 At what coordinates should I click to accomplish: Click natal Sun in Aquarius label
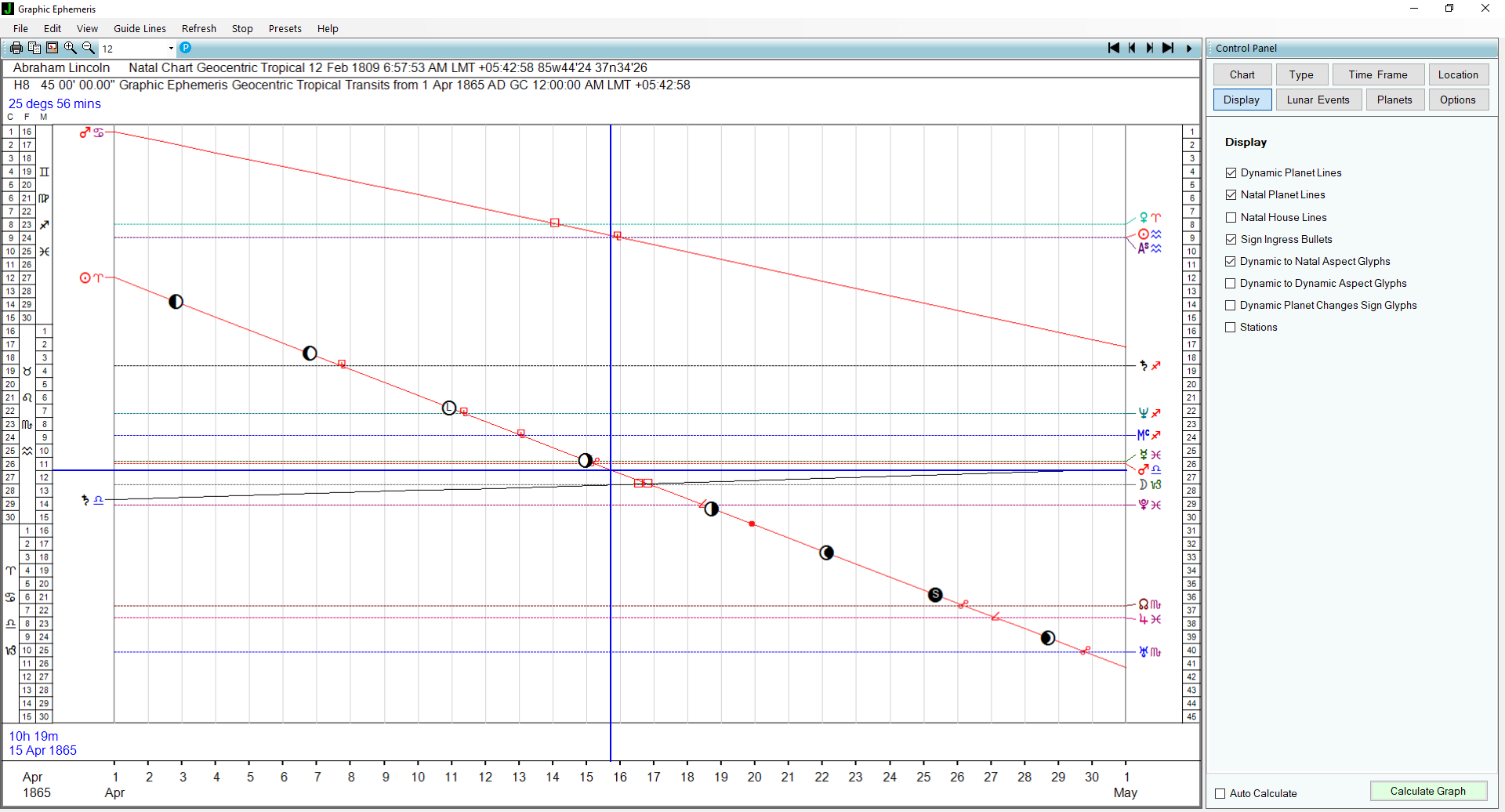tap(1150, 234)
